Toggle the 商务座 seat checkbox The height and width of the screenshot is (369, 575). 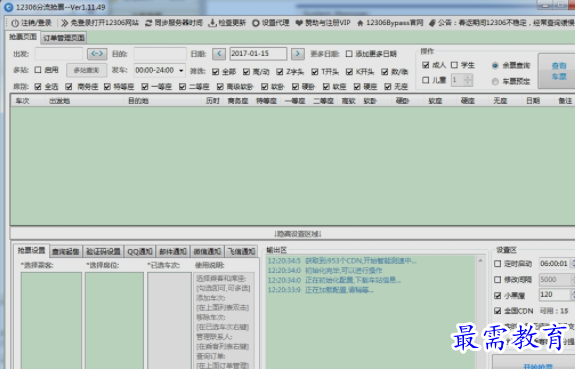coord(69,87)
